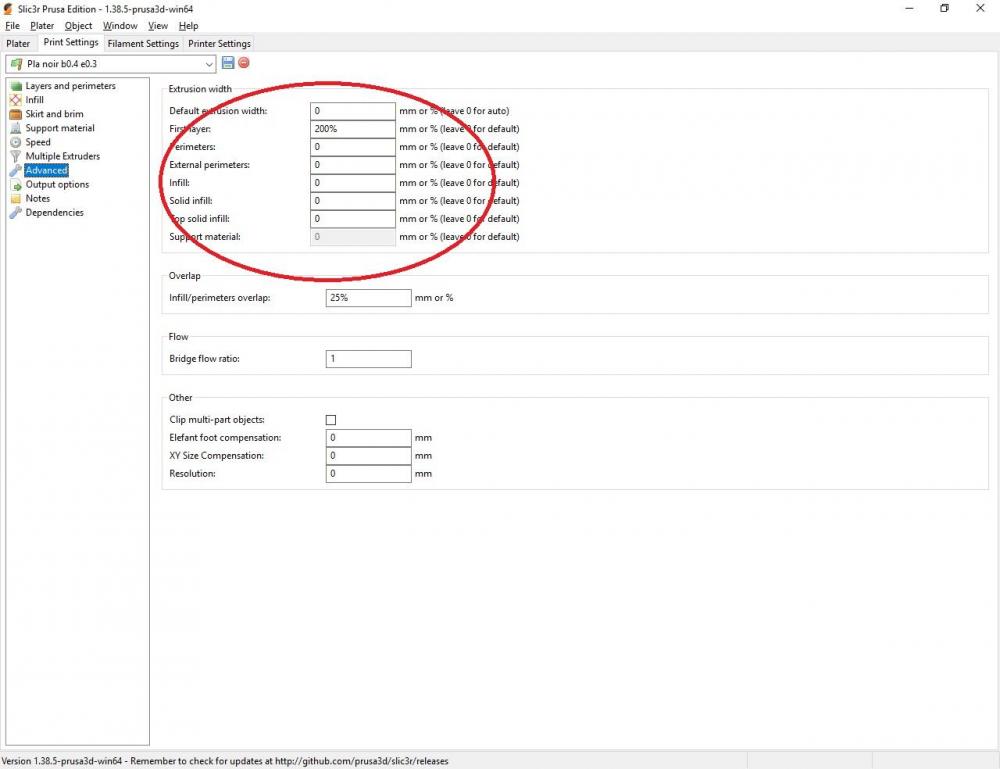
Task: Switch to the Plater tab
Action: 18,43
